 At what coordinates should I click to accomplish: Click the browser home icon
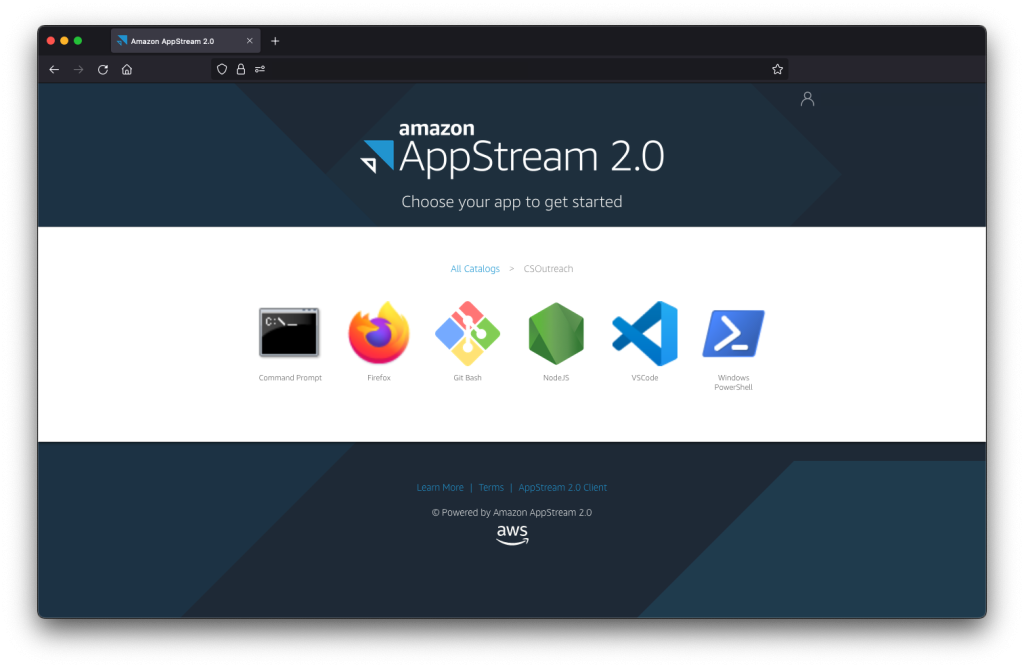pos(126,69)
